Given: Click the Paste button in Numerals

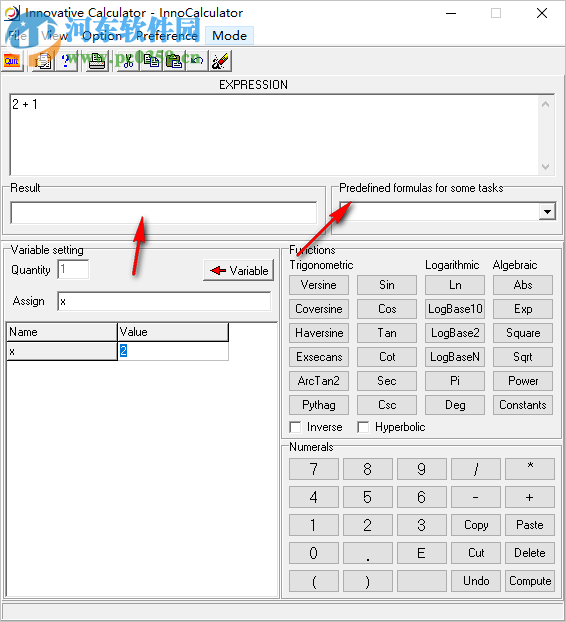Looking at the screenshot, I should (530, 525).
